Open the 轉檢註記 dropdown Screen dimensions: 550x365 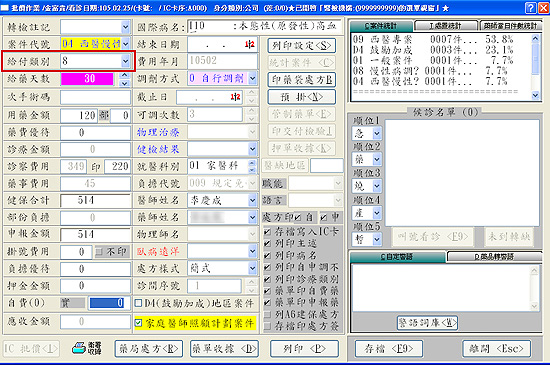(x=125, y=27)
